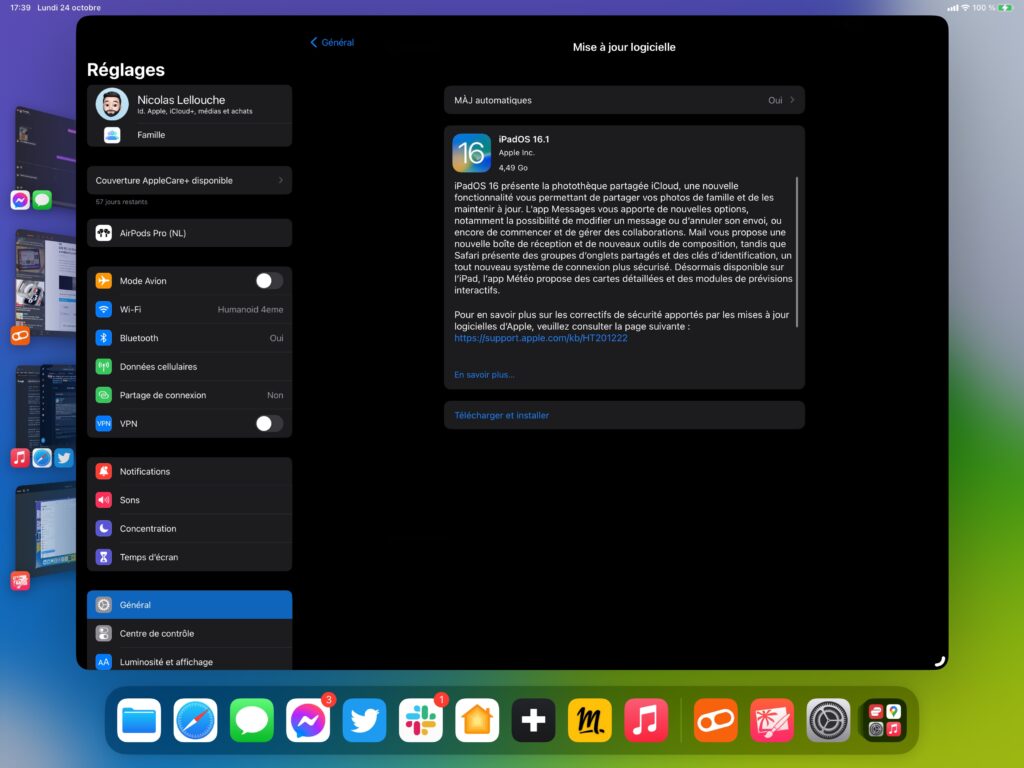Open Notifications settings
This screenshot has width=1024, height=768.
[189, 472]
